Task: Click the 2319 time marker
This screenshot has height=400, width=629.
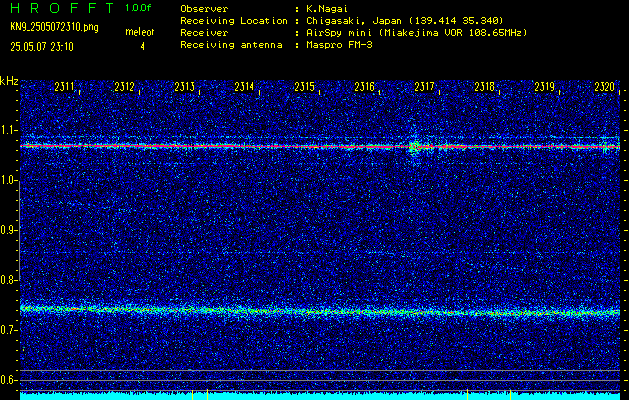Action: pos(545,87)
